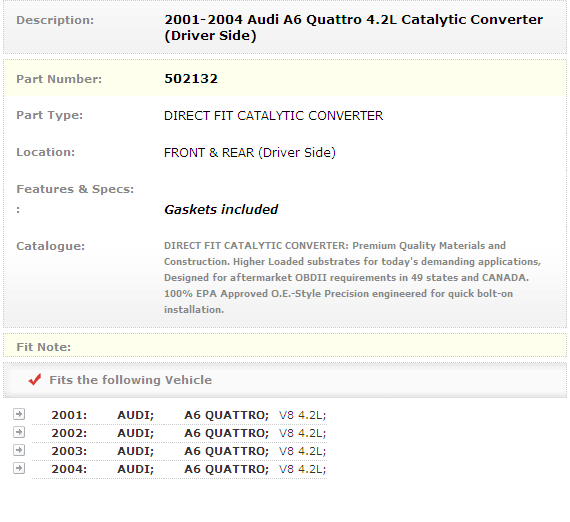
Task: Click the Fits the following Vehicle header
Action: (x=131, y=380)
